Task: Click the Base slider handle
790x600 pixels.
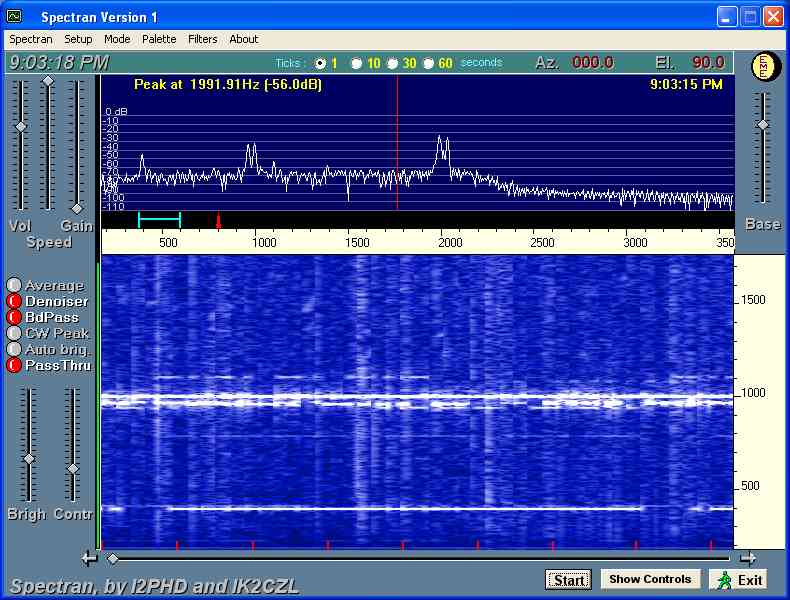Action: 763,125
